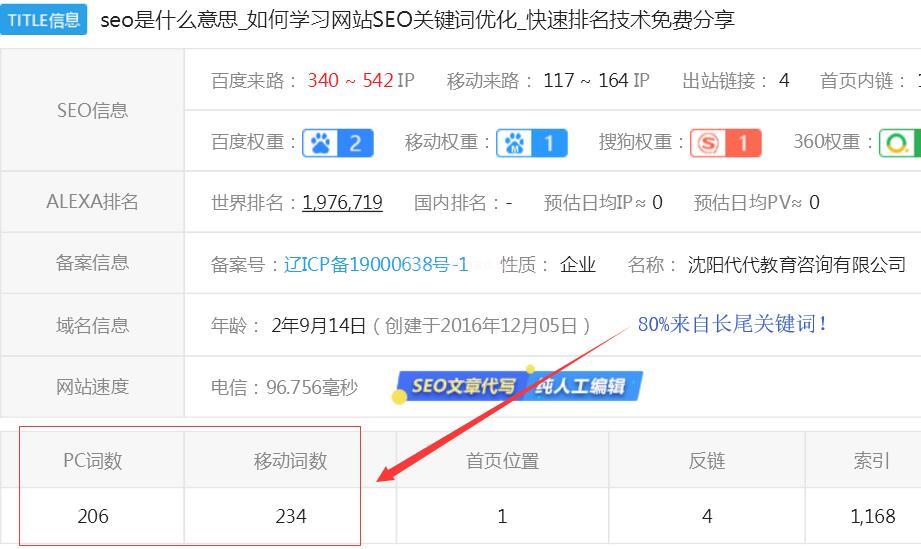Click the 360 weight badge icon

[x=899, y=143]
